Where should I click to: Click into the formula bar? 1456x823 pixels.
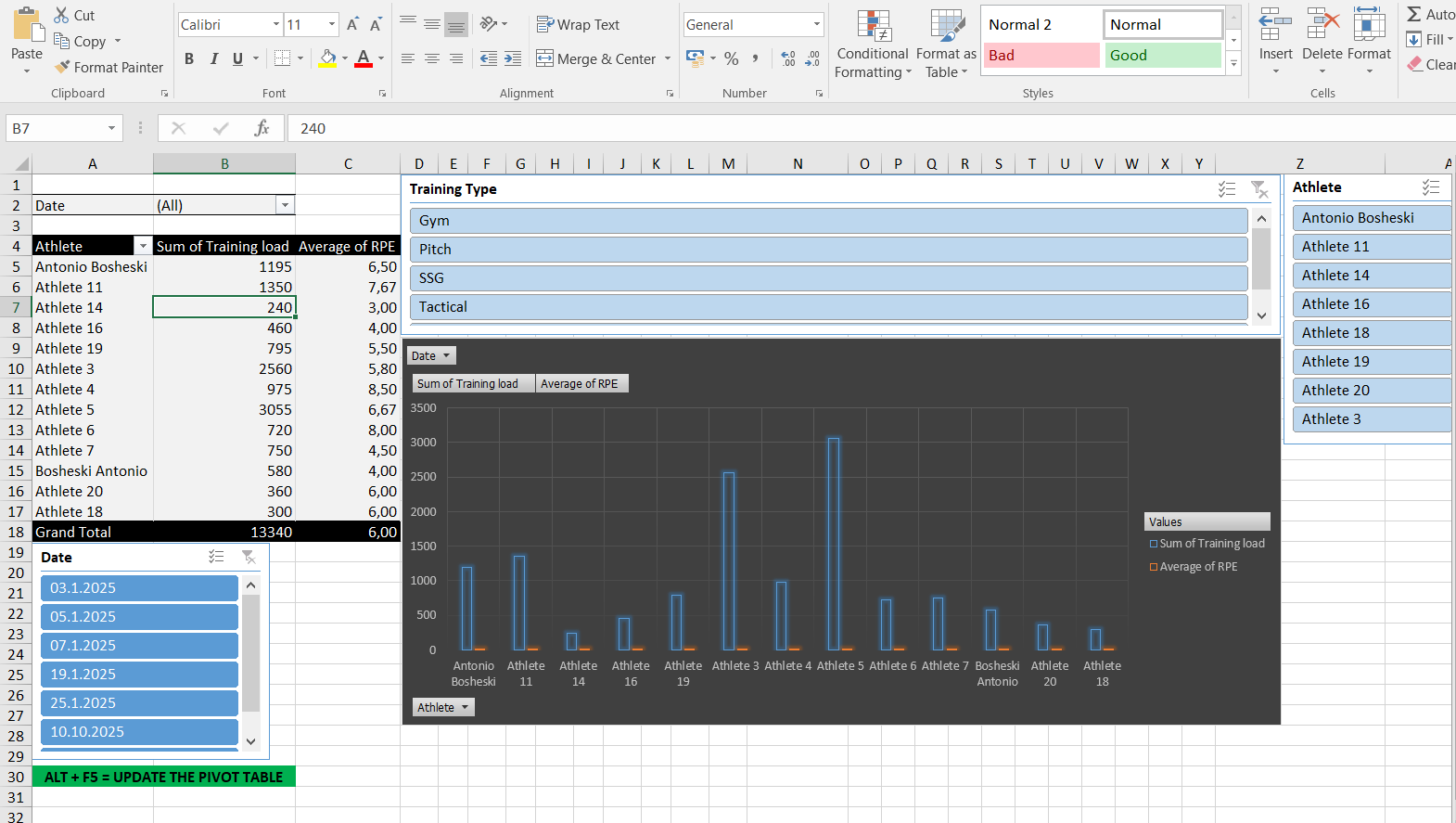coord(872,128)
